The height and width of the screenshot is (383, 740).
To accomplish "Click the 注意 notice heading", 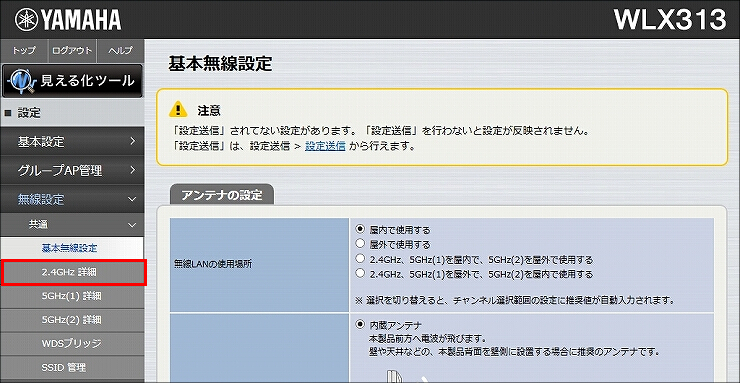I will [209, 111].
